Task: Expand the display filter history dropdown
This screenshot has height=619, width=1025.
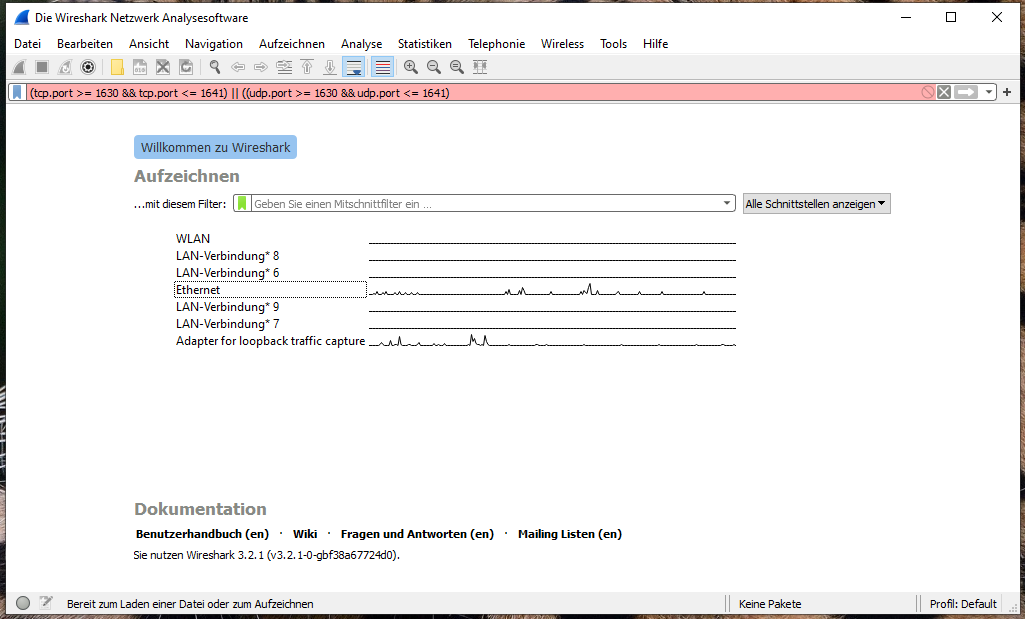Action: coord(988,92)
